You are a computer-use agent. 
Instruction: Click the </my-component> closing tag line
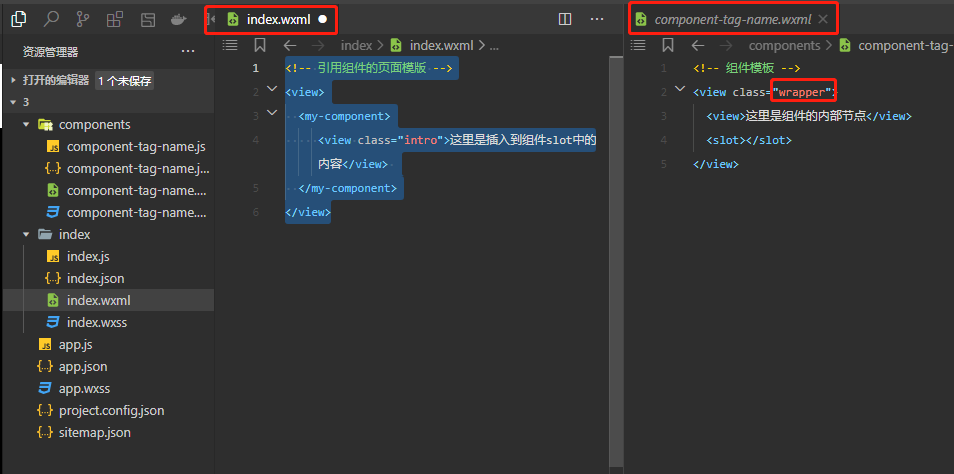click(347, 188)
